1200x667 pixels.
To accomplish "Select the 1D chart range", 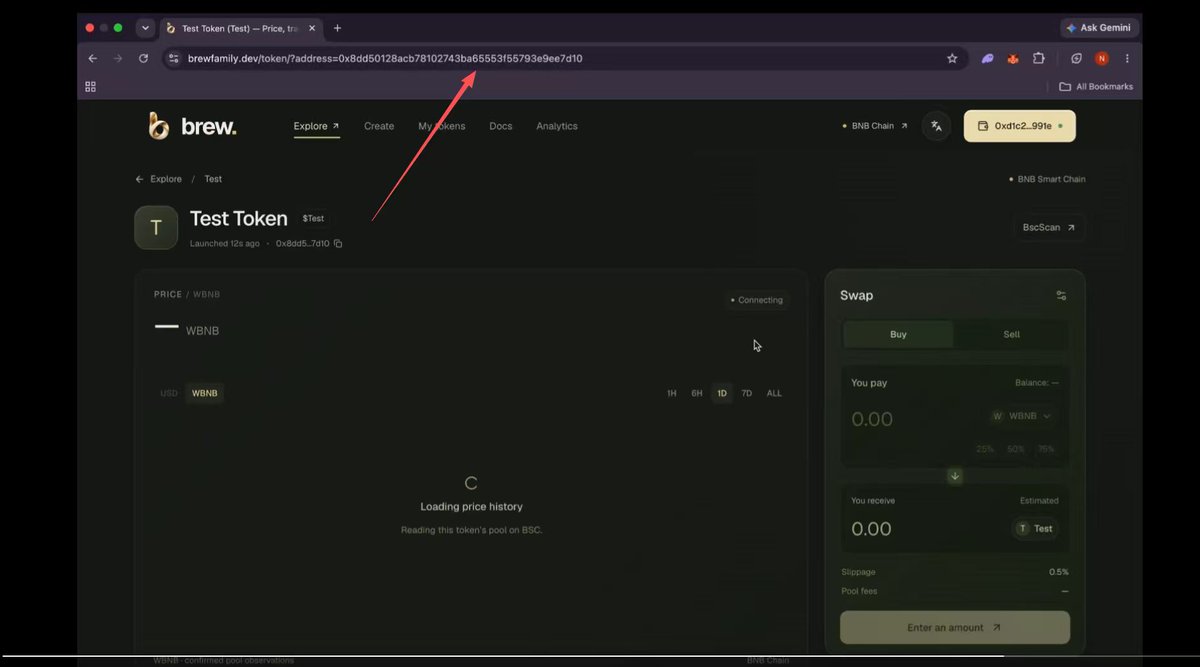I will coord(722,393).
